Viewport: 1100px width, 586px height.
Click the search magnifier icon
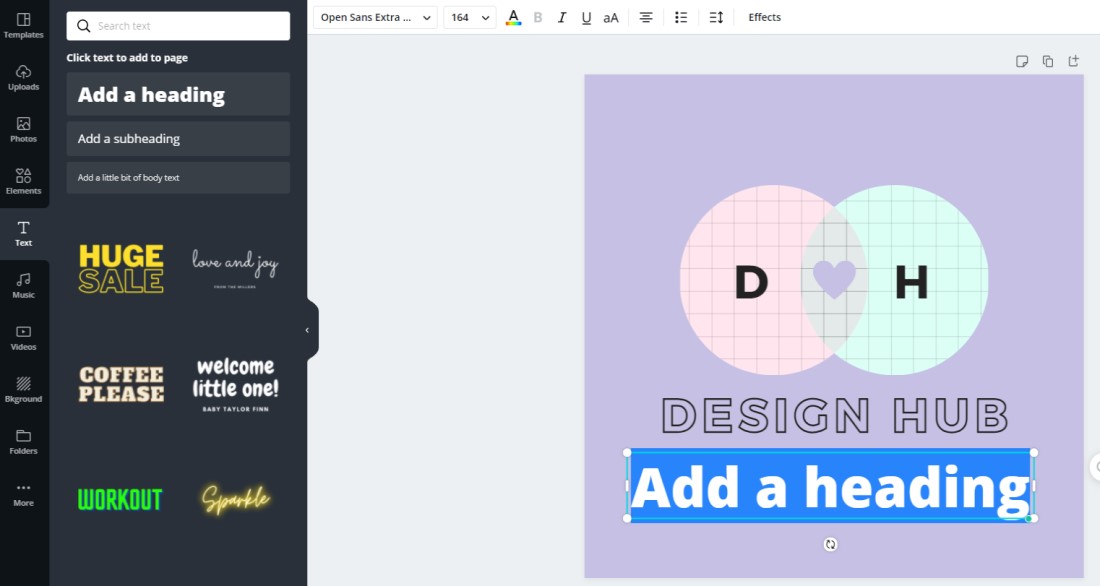(x=83, y=26)
